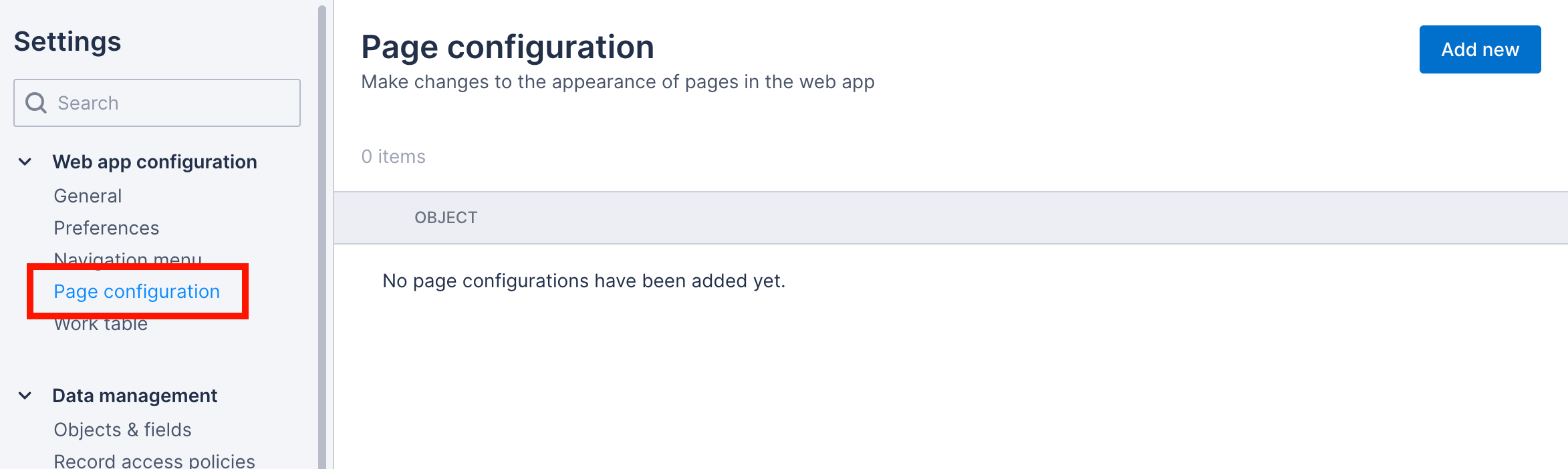Collapse the Web app configuration section
Image resolution: width=1568 pixels, height=469 pixels.
pos(25,160)
